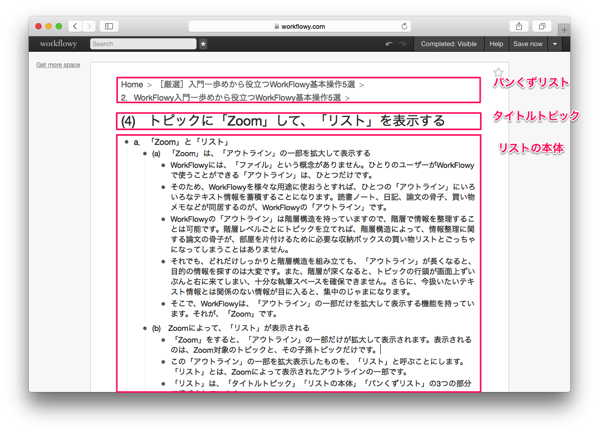Click bullet of そのため、WorkFlowyを paragraph
This screenshot has height=433, width=599.
pos(163,187)
